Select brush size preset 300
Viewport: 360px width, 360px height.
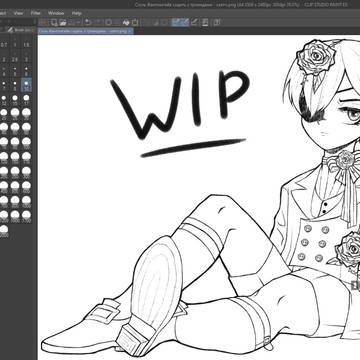26,173
